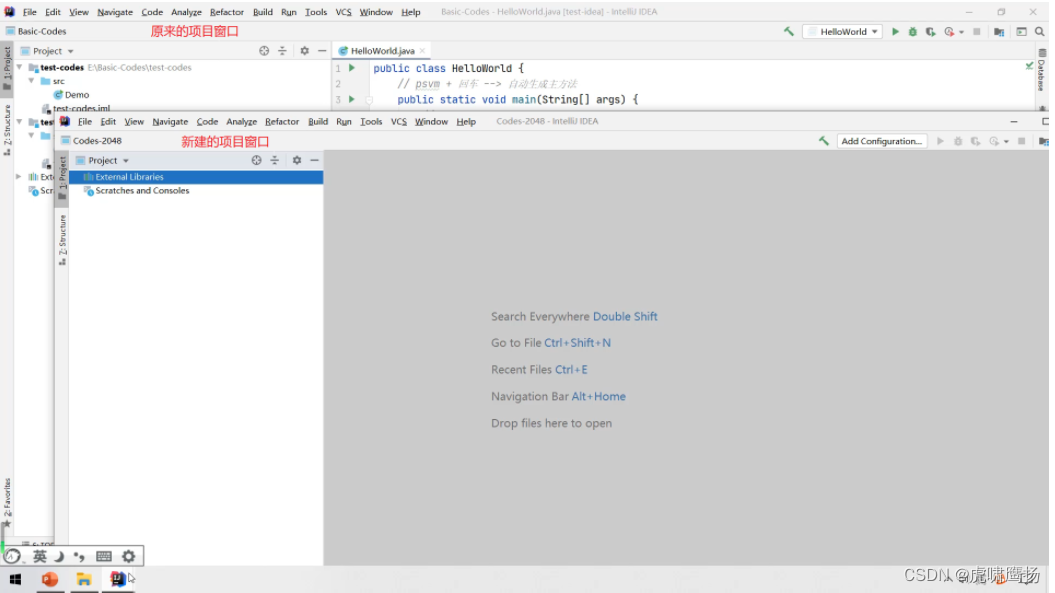This screenshot has height=593, width=1055.
Task: Click the IntelliJ IDEA taskbar icon
Action: [x=118, y=579]
